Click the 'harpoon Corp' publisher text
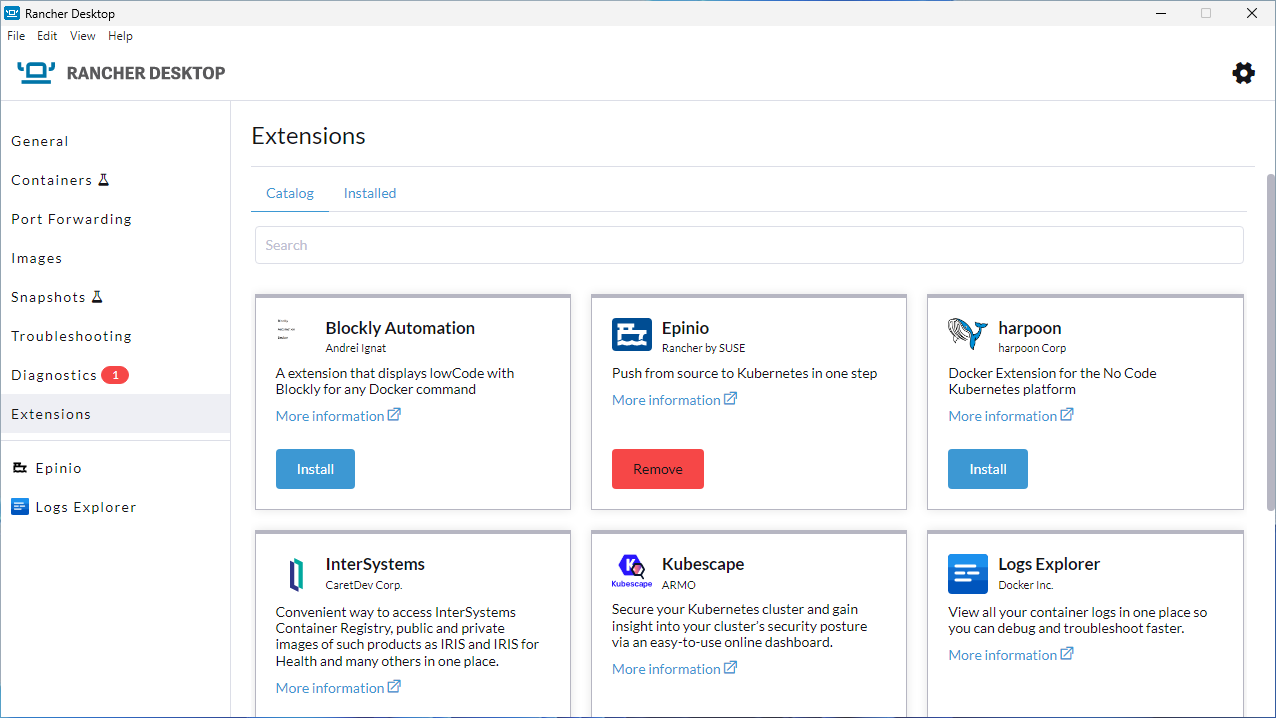The height and width of the screenshot is (718, 1276). click(1032, 348)
